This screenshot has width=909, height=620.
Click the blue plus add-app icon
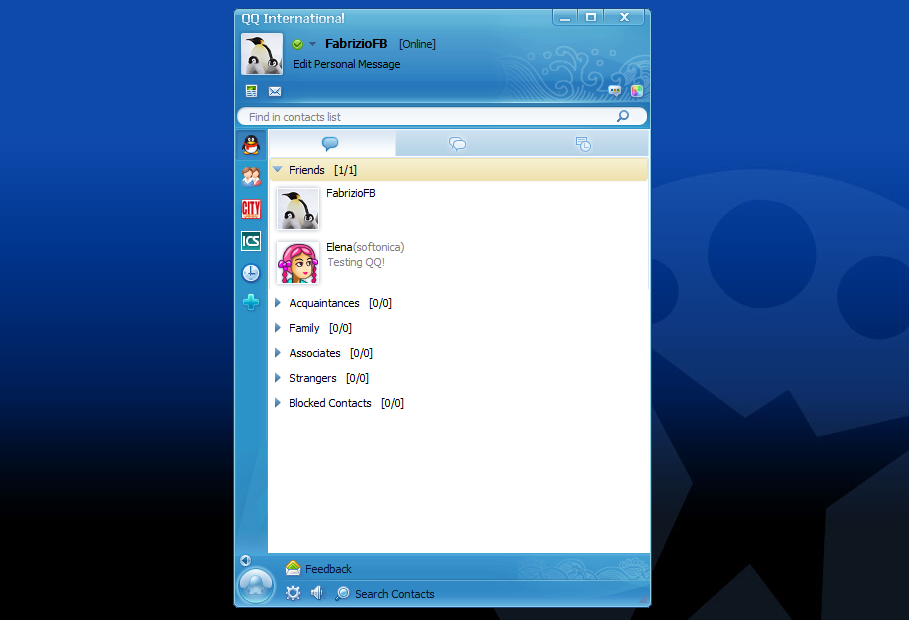coord(251,302)
